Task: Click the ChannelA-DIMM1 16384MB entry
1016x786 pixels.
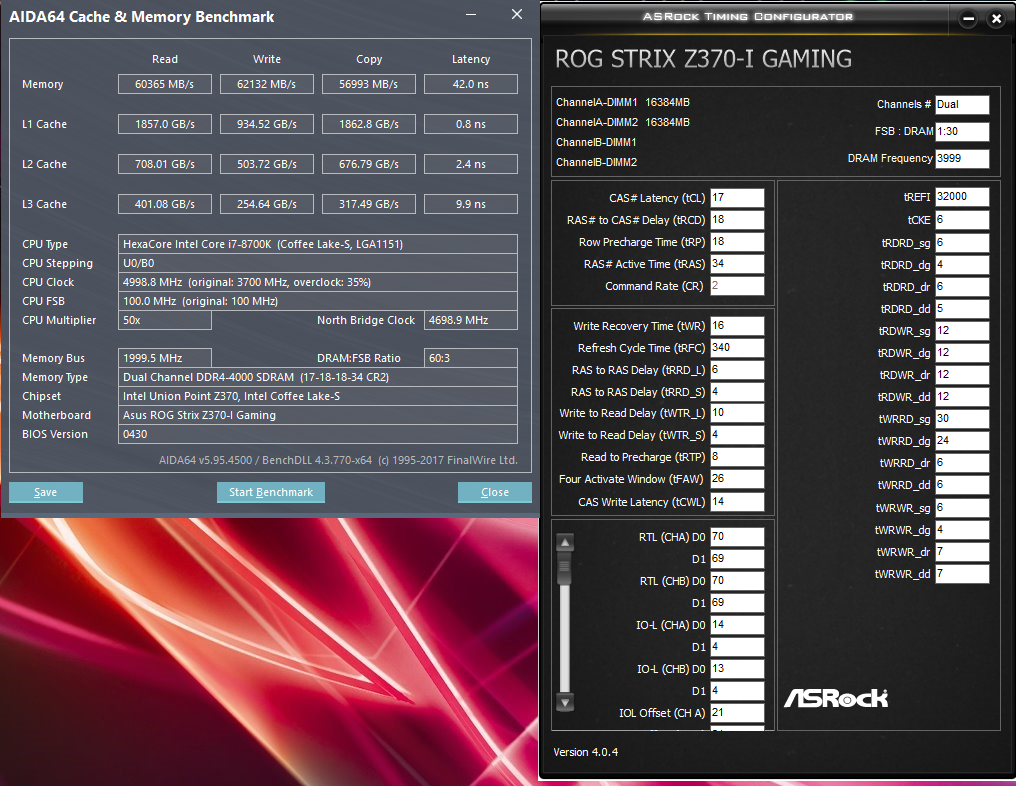Action: click(623, 102)
